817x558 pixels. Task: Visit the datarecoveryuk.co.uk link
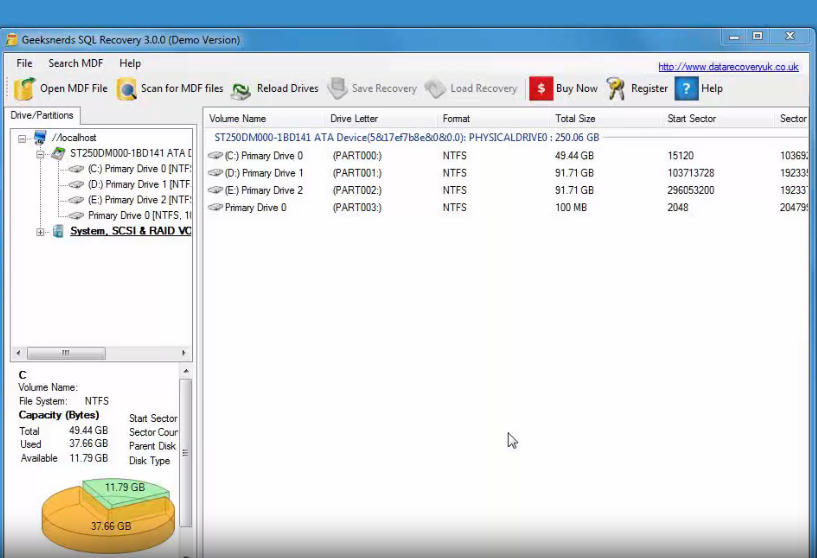point(727,67)
